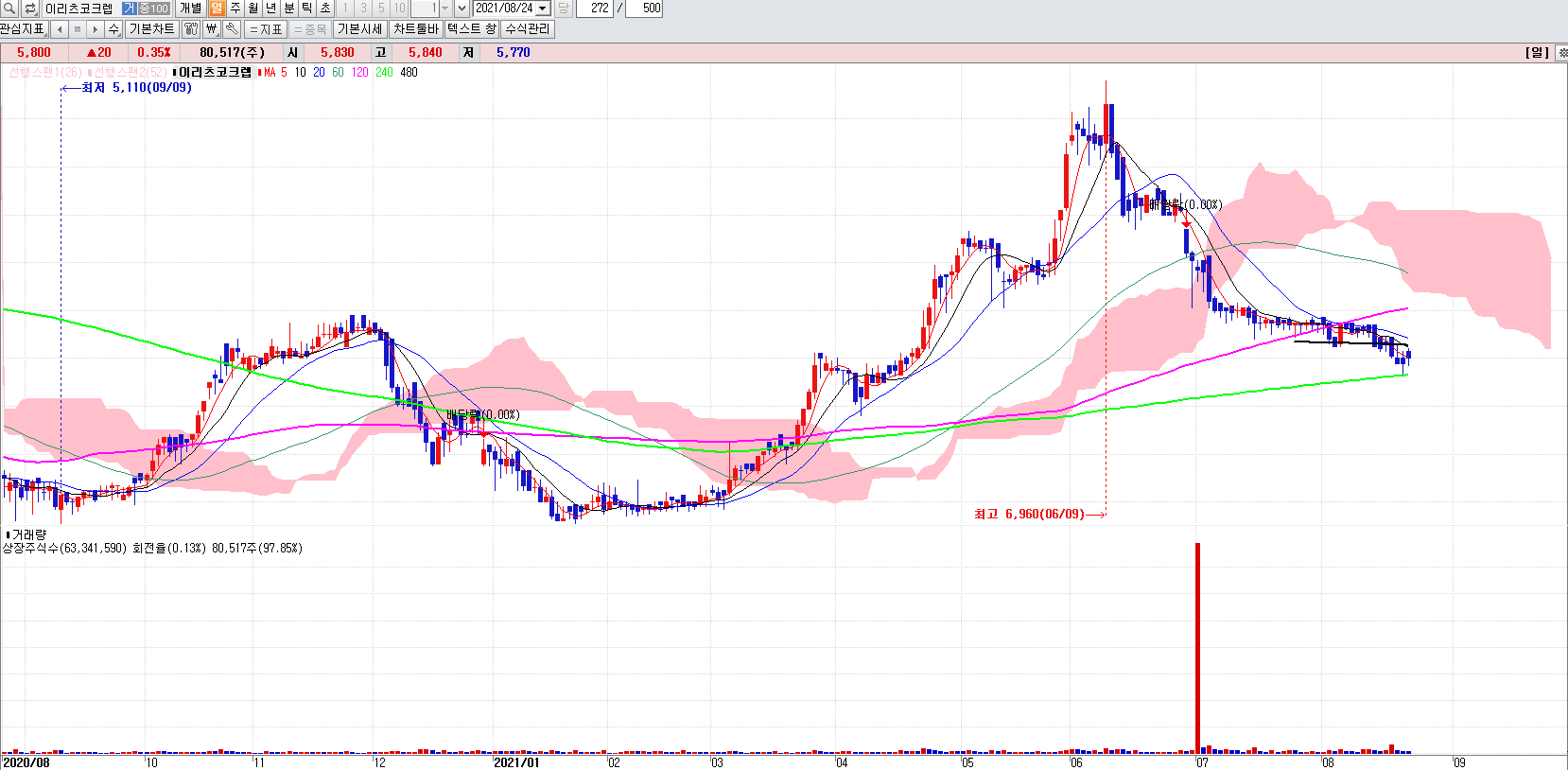Click the 최저 5,110(09/09) low marker

136,88
